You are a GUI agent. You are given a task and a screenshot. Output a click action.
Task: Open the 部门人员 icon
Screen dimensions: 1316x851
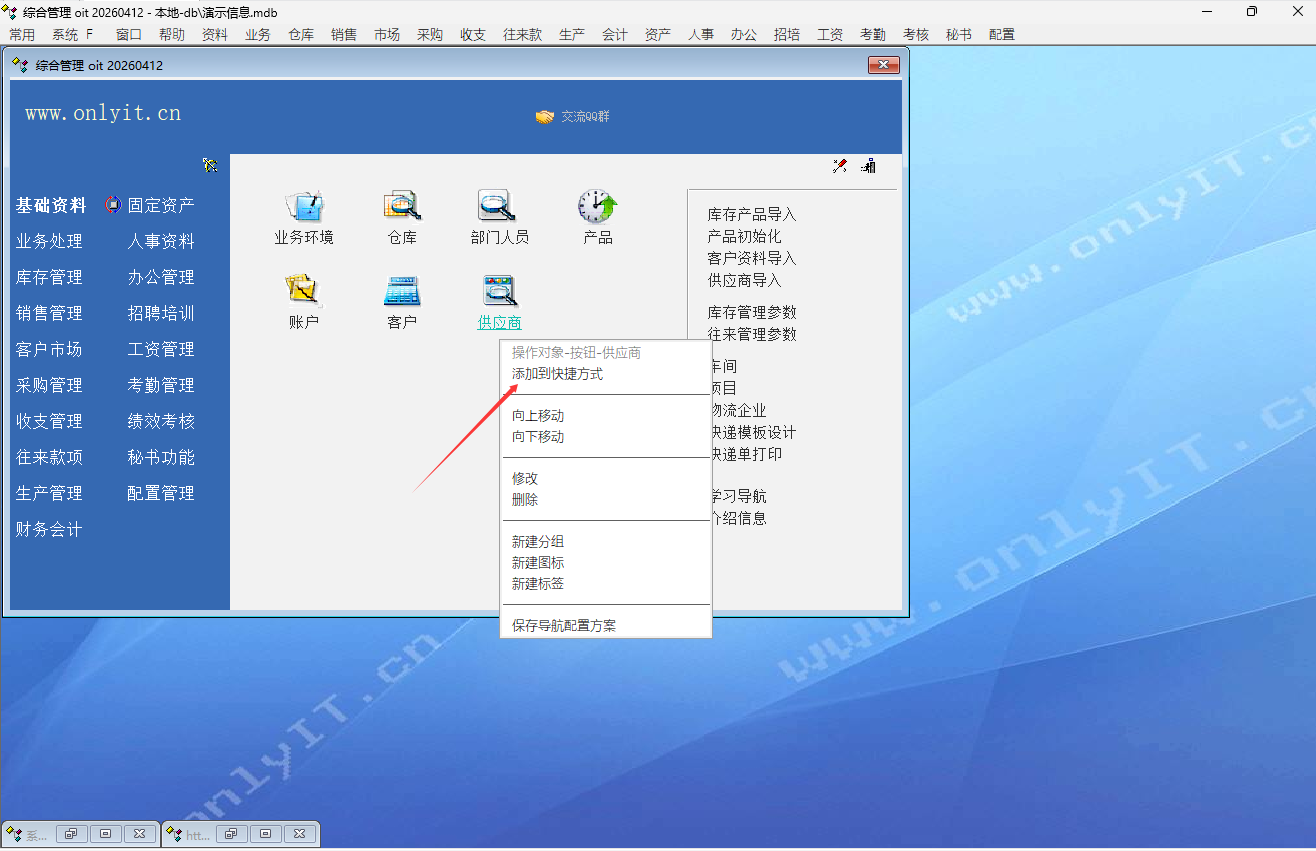tap(498, 206)
